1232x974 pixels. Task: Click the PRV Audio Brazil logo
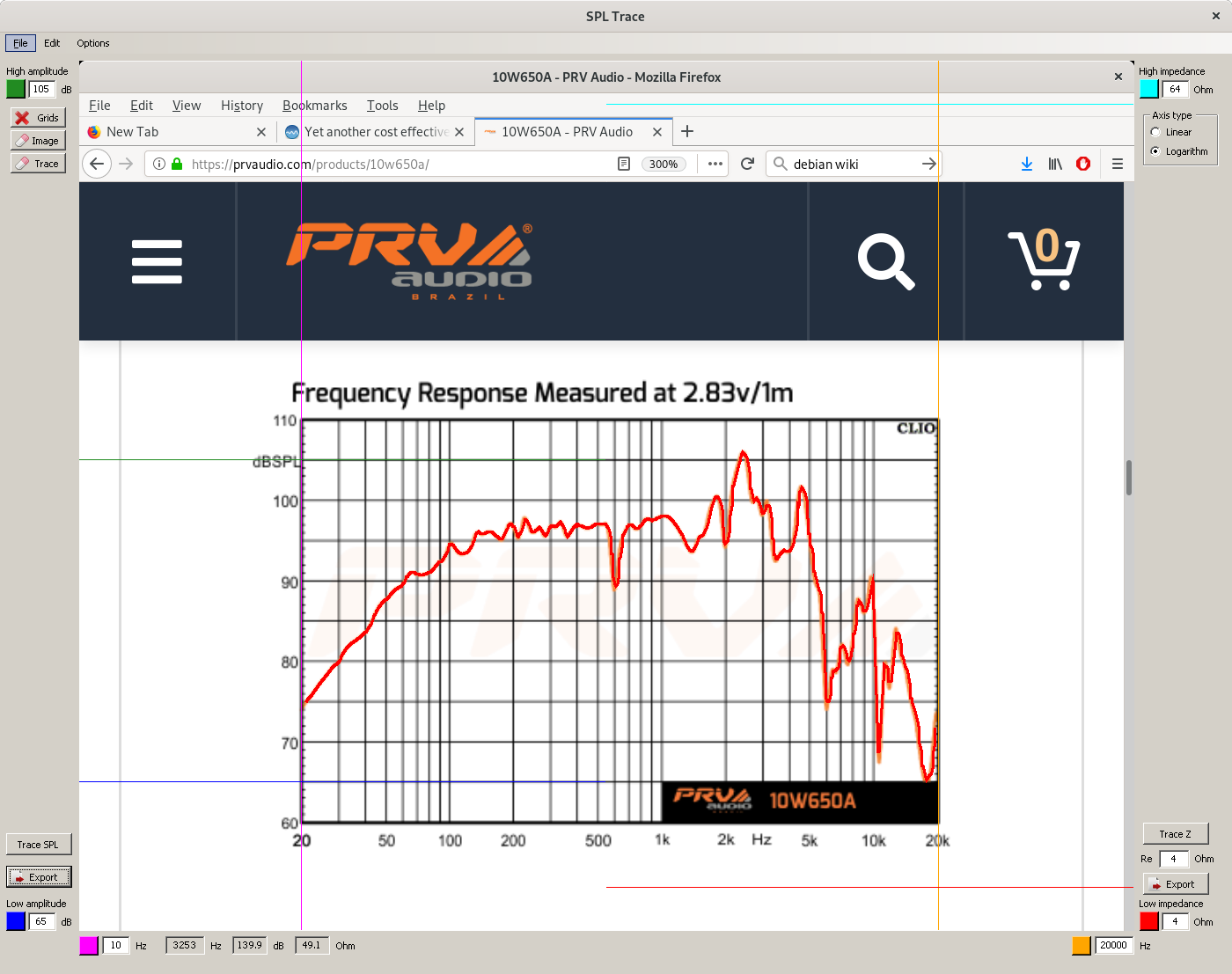click(x=409, y=261)
